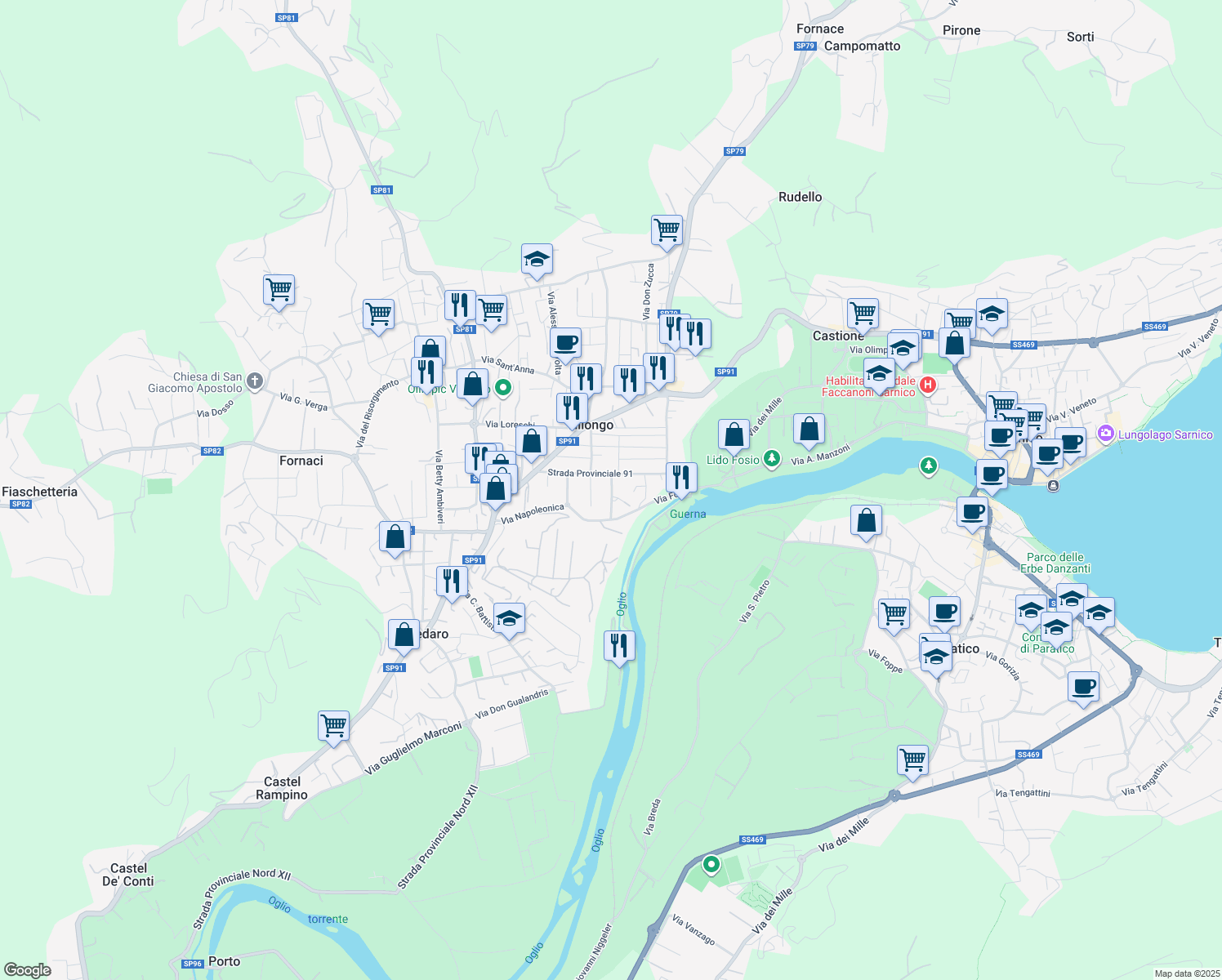Select the grocery cart pin on Via Guglielmo Marconi

point(332,726)
